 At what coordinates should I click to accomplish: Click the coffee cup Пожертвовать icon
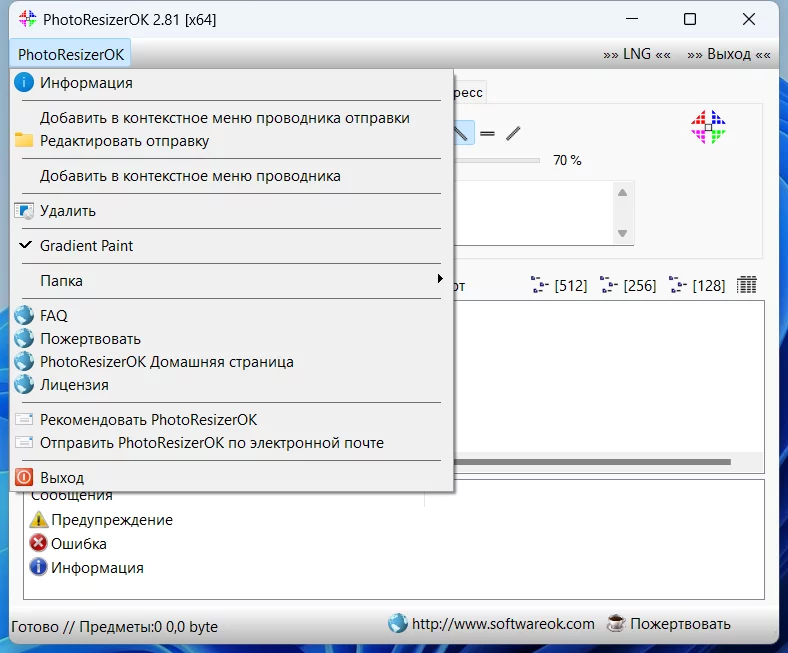click(616, 623)
